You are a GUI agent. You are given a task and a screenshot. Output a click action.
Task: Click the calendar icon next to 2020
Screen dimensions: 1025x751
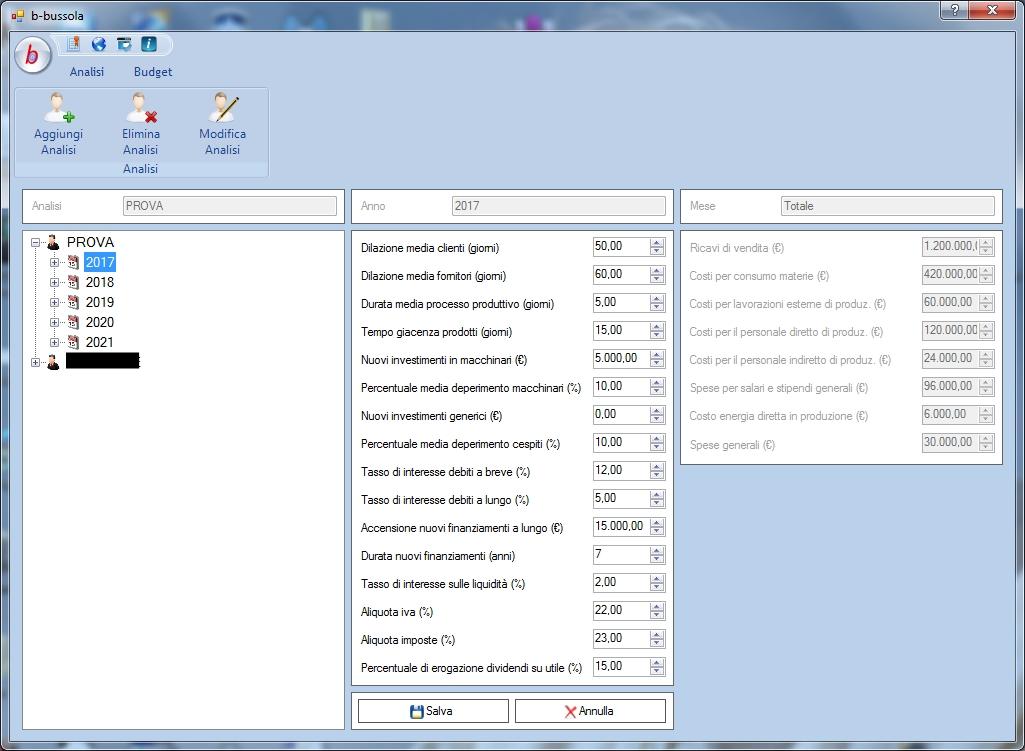tap(73, 322)
